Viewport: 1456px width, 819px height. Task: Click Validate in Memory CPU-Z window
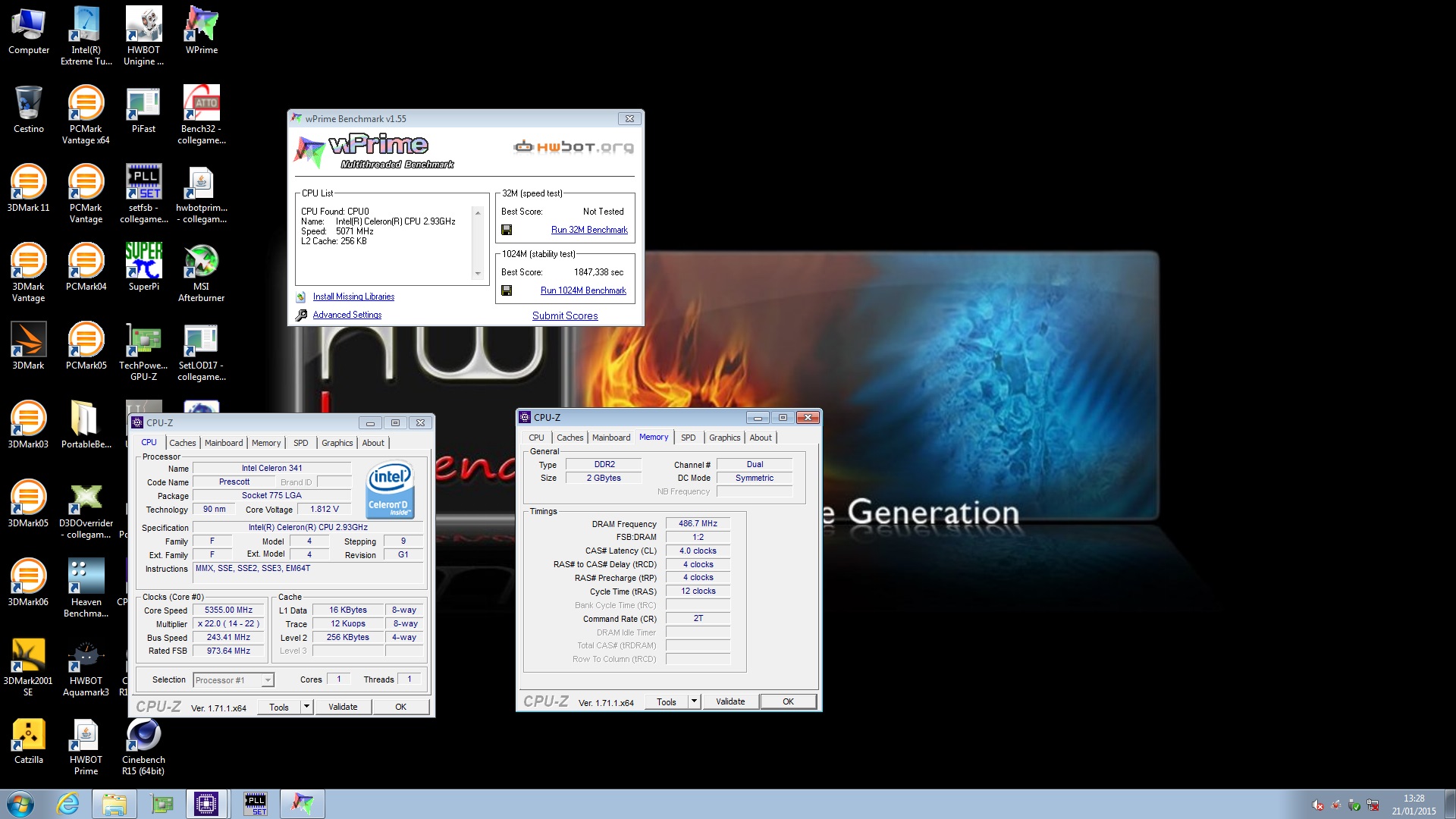point(730,701)
